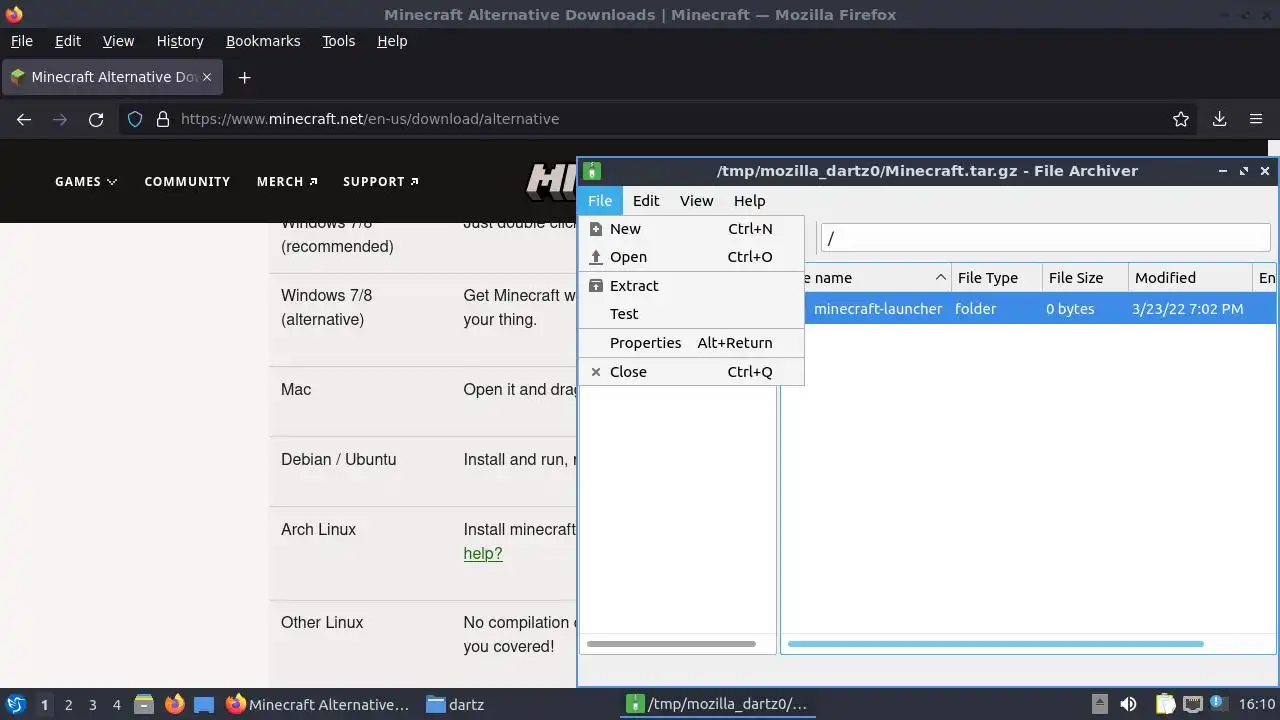1280x720 pixels.
Task: Switch to workspace 2
Action: point(68,705)
